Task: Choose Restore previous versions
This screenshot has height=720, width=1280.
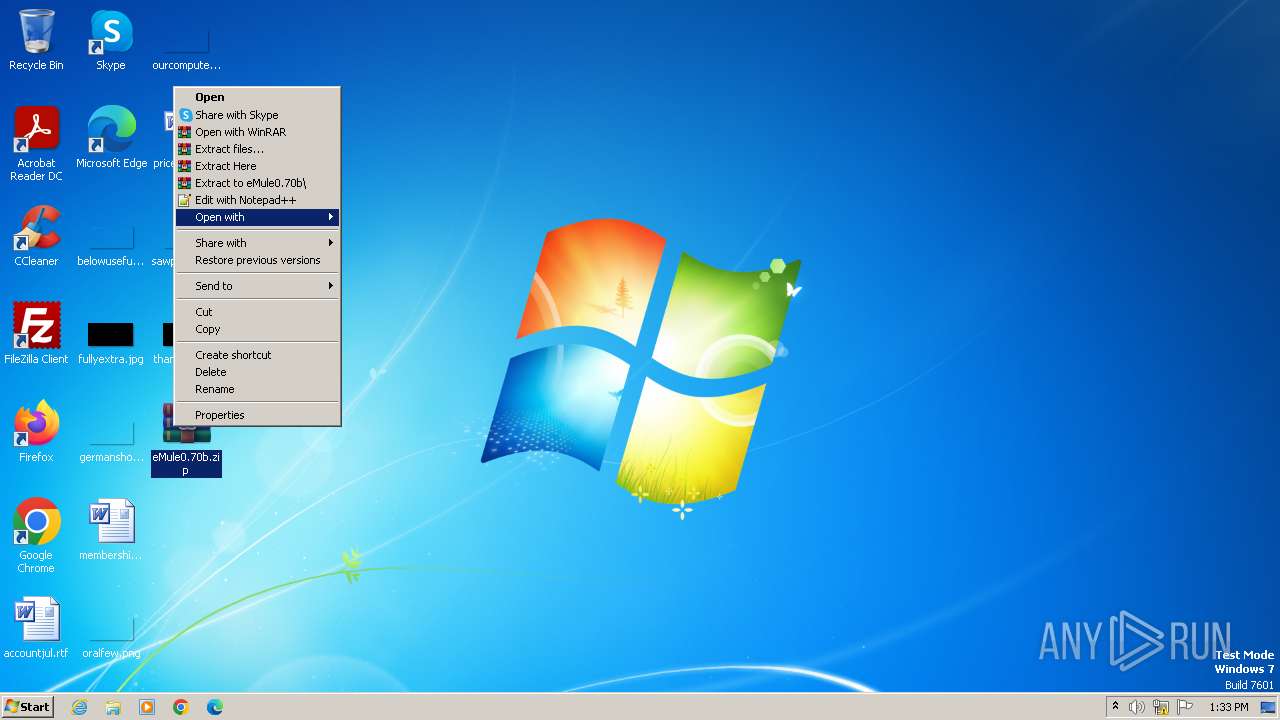Action: [258, 260]
